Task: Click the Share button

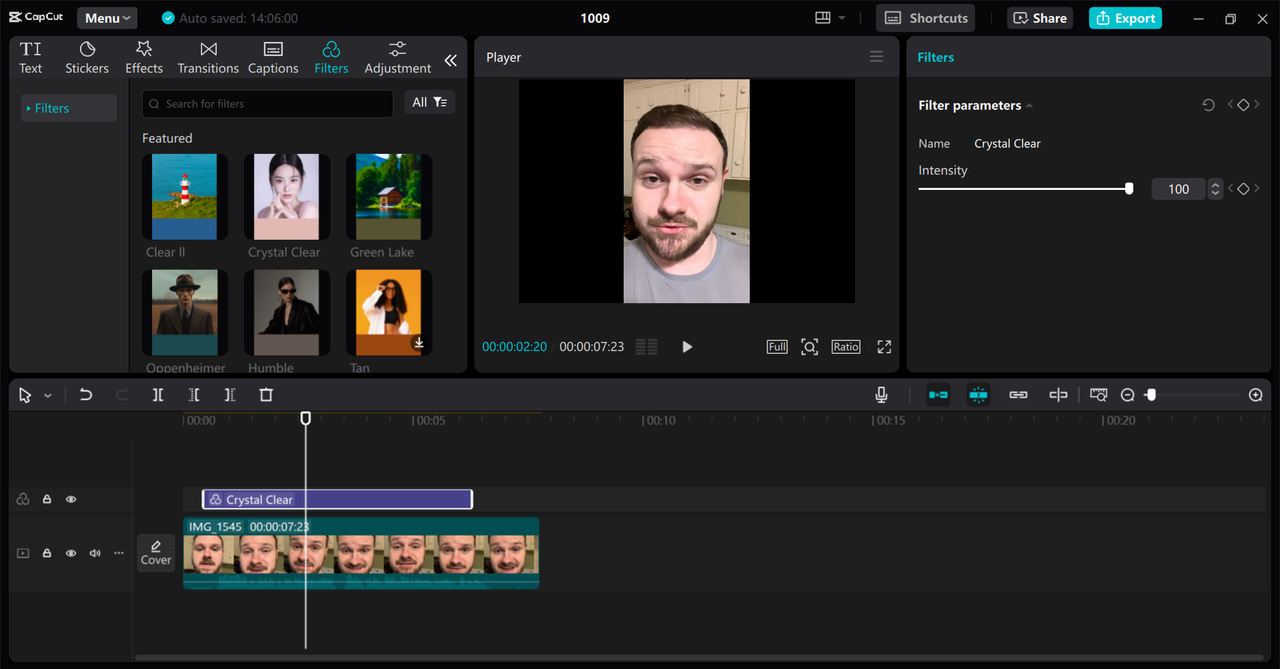Action: 1040,18
